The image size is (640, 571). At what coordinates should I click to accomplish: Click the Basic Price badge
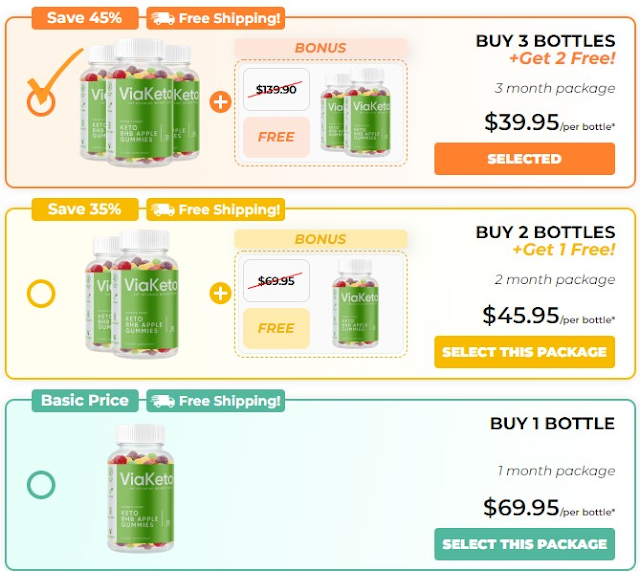click(84, 401)
